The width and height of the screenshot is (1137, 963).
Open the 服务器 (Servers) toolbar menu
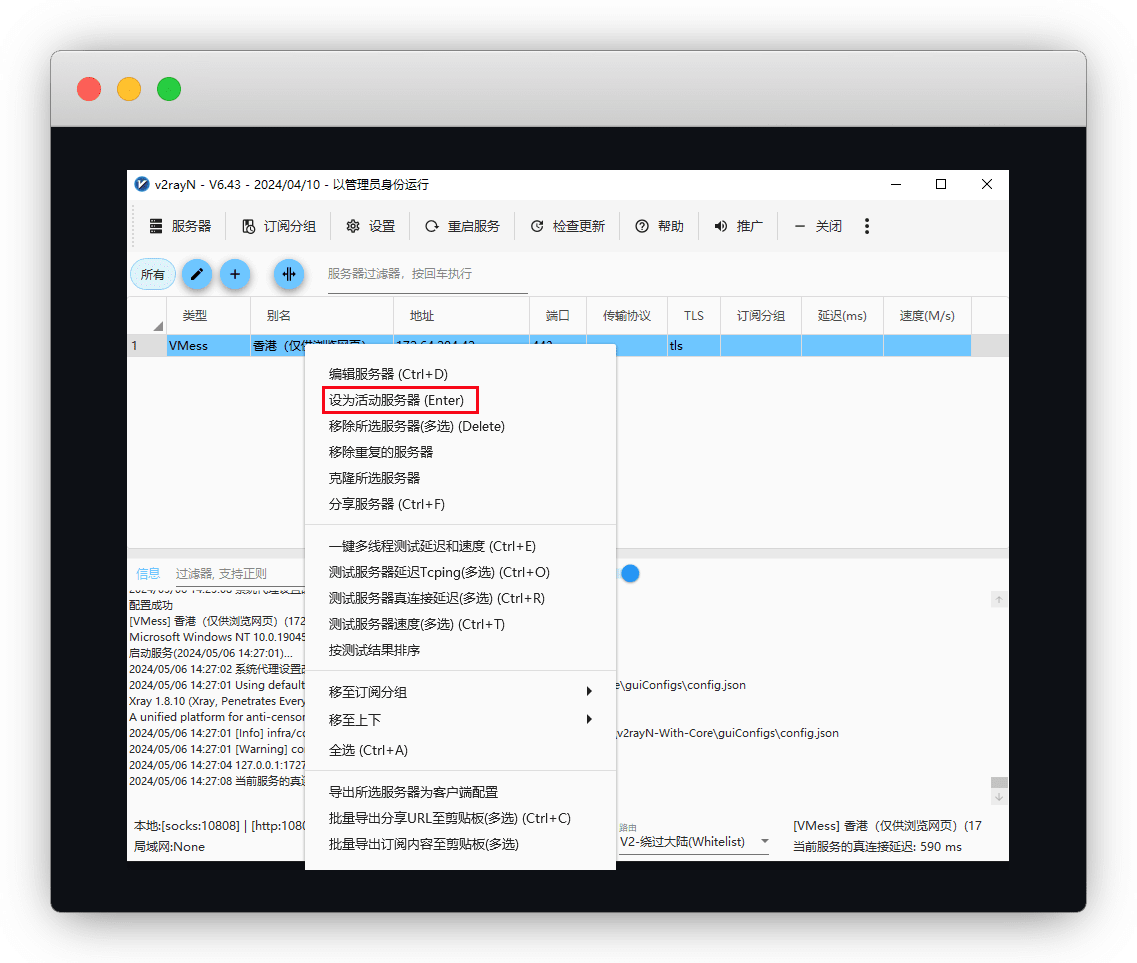point(181,226)
